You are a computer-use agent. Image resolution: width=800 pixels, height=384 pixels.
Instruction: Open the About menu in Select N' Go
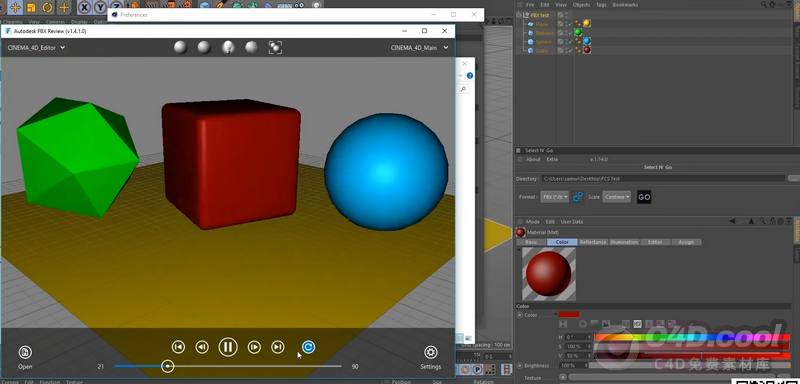coord(533,159)
